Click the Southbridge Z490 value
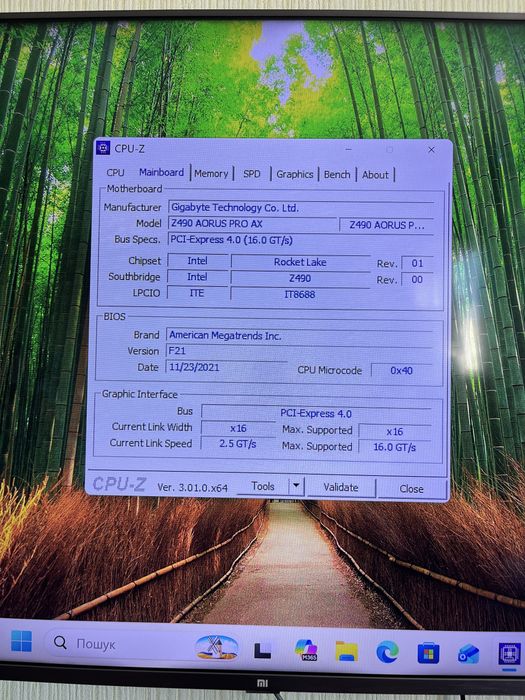The height and width of the screenshot is (700, 525). (300, 278)
